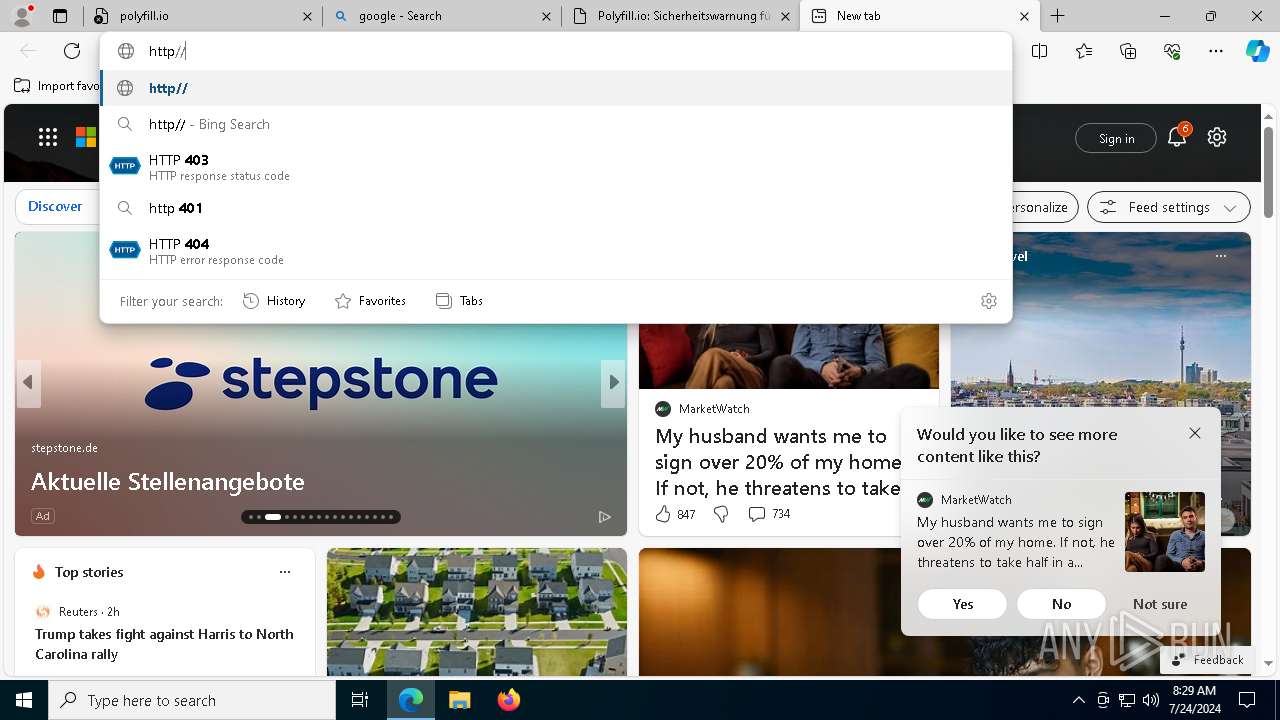The height and width of the screenshot is (720, 1280).
Task: Filter search by Tabs
Action: tap(459, 301)
